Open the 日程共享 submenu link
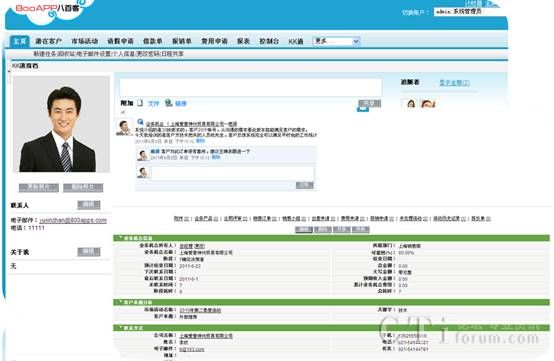 pyautogui.click(x=172, y=54)
